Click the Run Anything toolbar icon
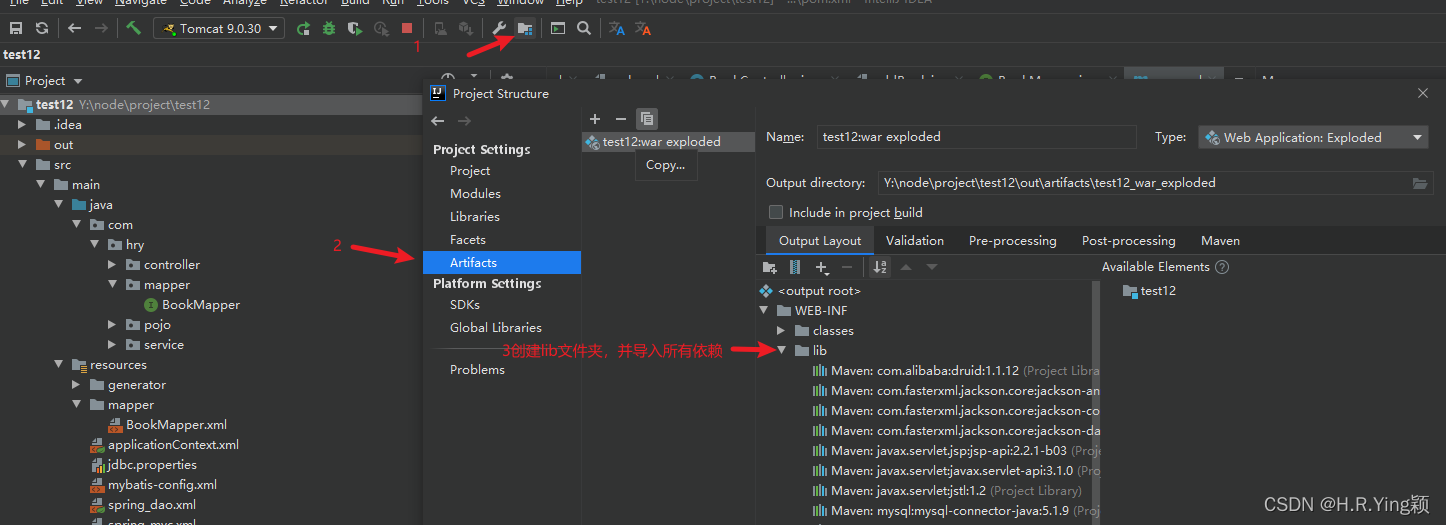Screen dimensions: 1446x525 [558, 29]
